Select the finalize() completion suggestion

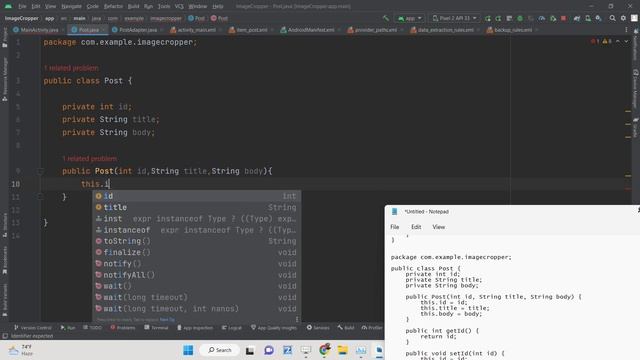197,253
